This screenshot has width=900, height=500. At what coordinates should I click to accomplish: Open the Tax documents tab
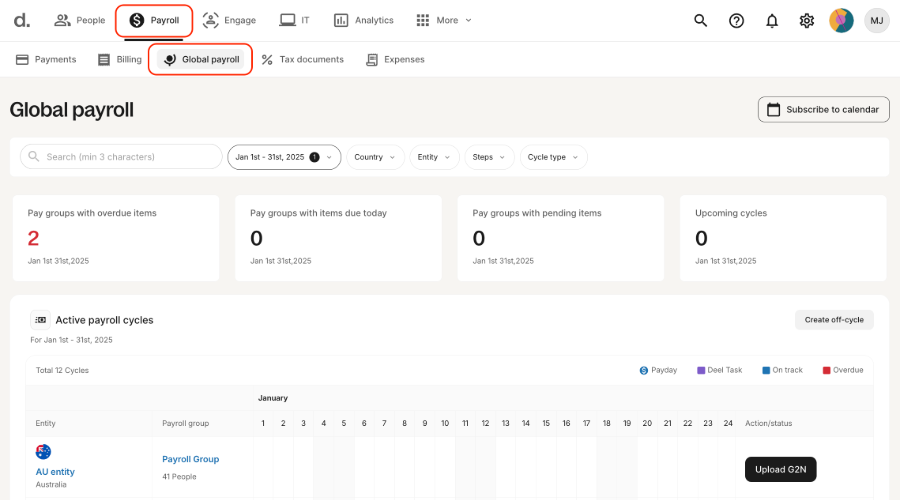tap(302, 59)
